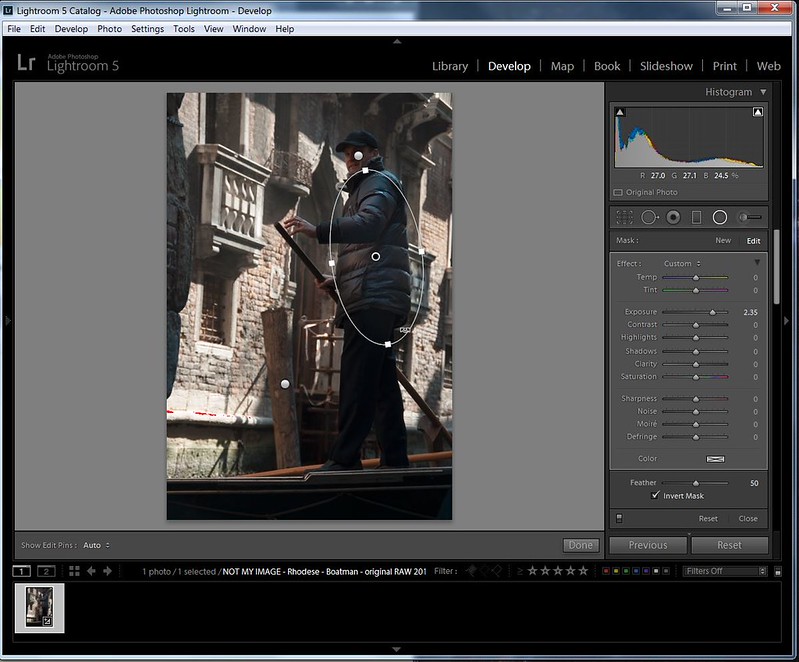The width and height of the screenshot is (799, 662).
Task: Switch to the Library module
Action: 449,66
